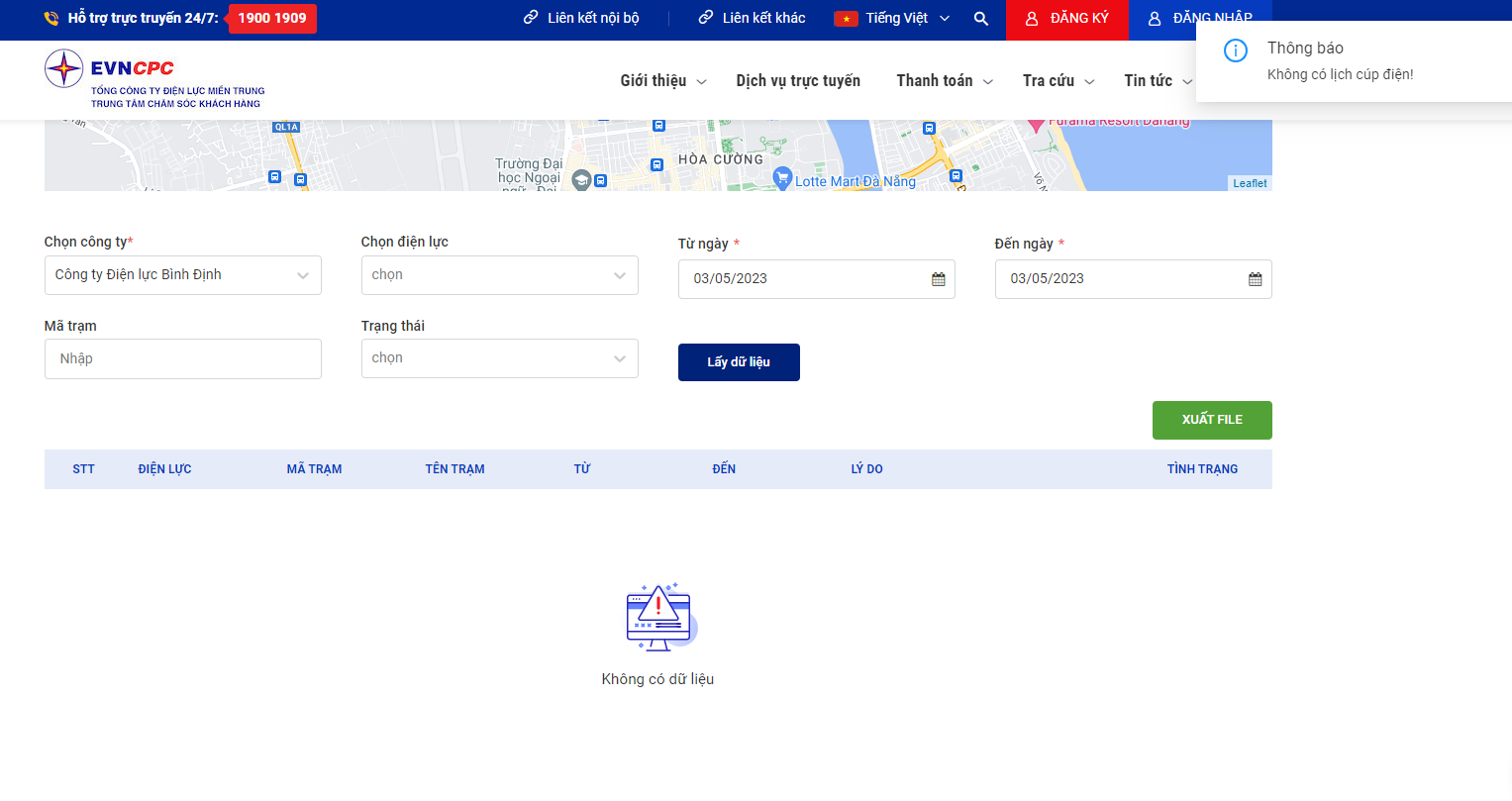Click the Lấy dữ liệu button
Screen dimensions: 1512x801
pos(739,362)
